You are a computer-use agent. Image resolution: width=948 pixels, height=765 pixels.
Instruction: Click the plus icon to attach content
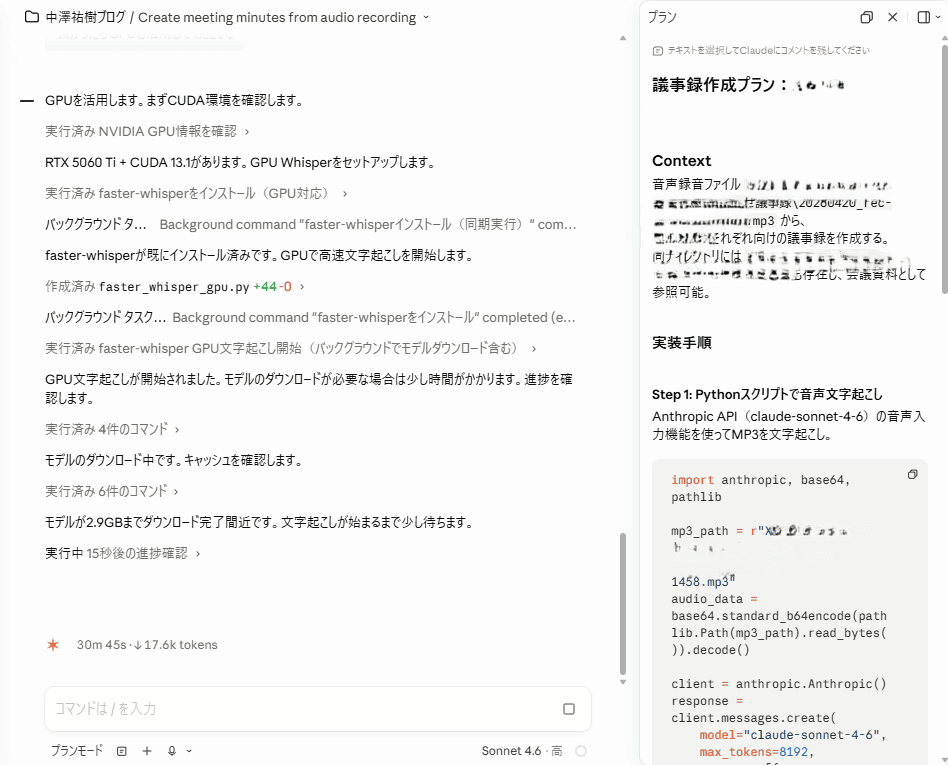click(x=145, y=750)
